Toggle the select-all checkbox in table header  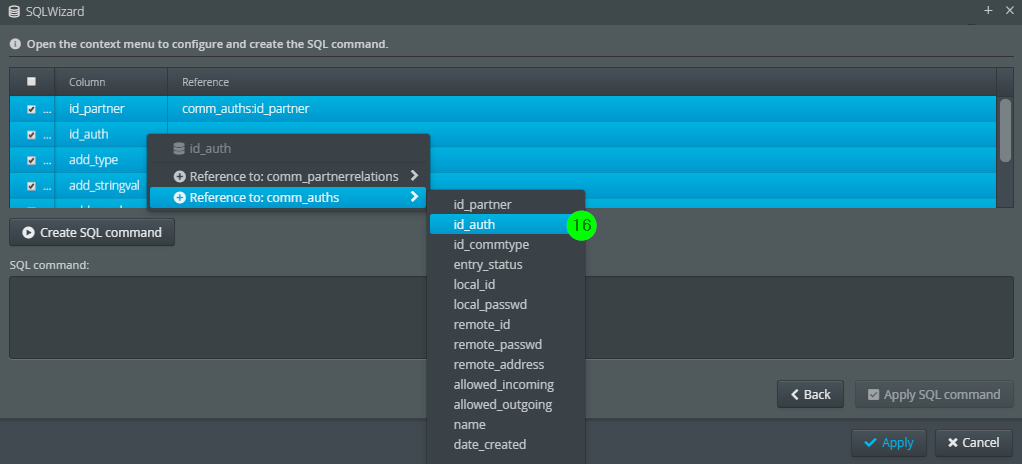[31, 82]
